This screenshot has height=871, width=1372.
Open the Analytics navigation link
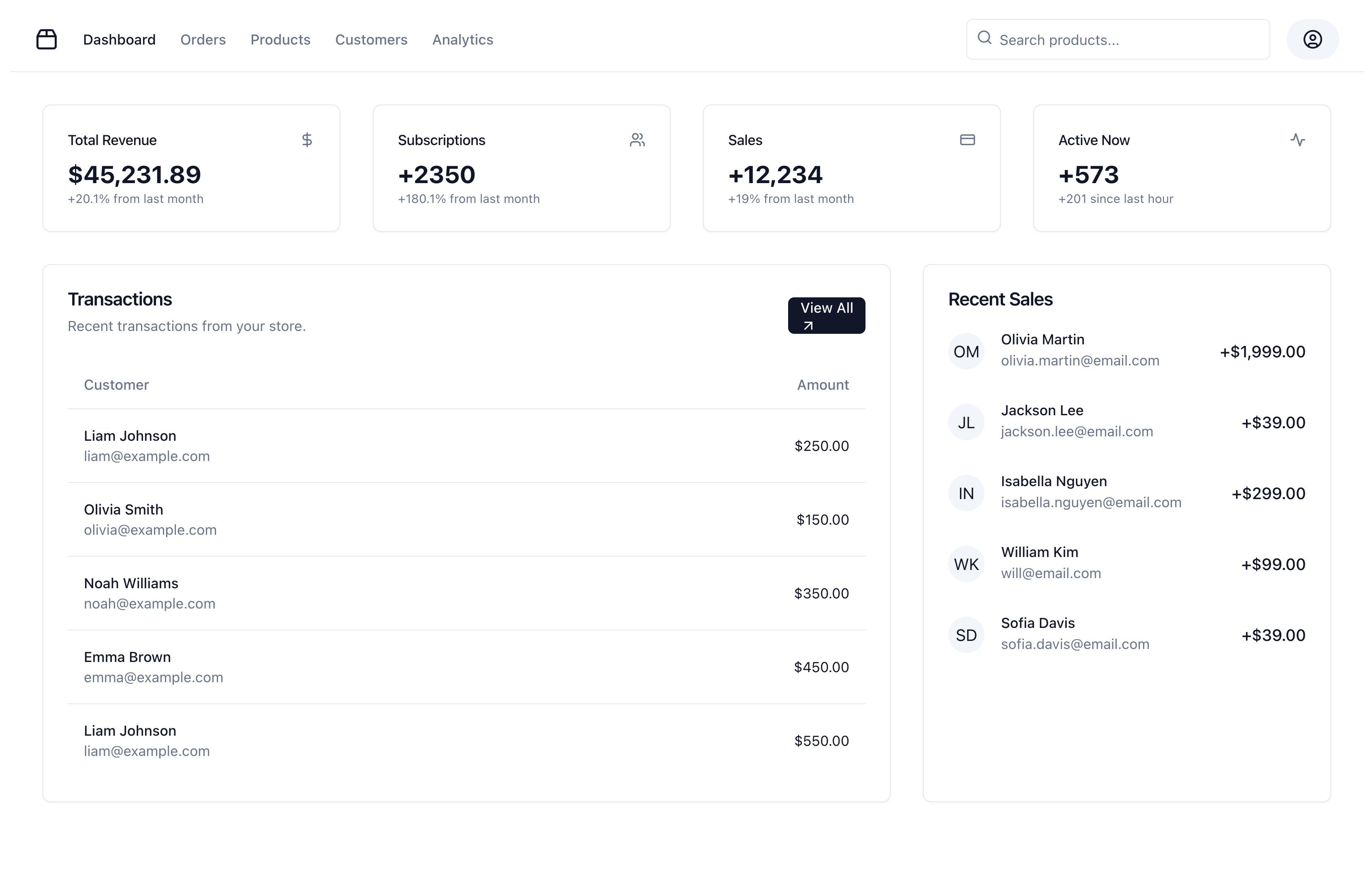(463, 39)
